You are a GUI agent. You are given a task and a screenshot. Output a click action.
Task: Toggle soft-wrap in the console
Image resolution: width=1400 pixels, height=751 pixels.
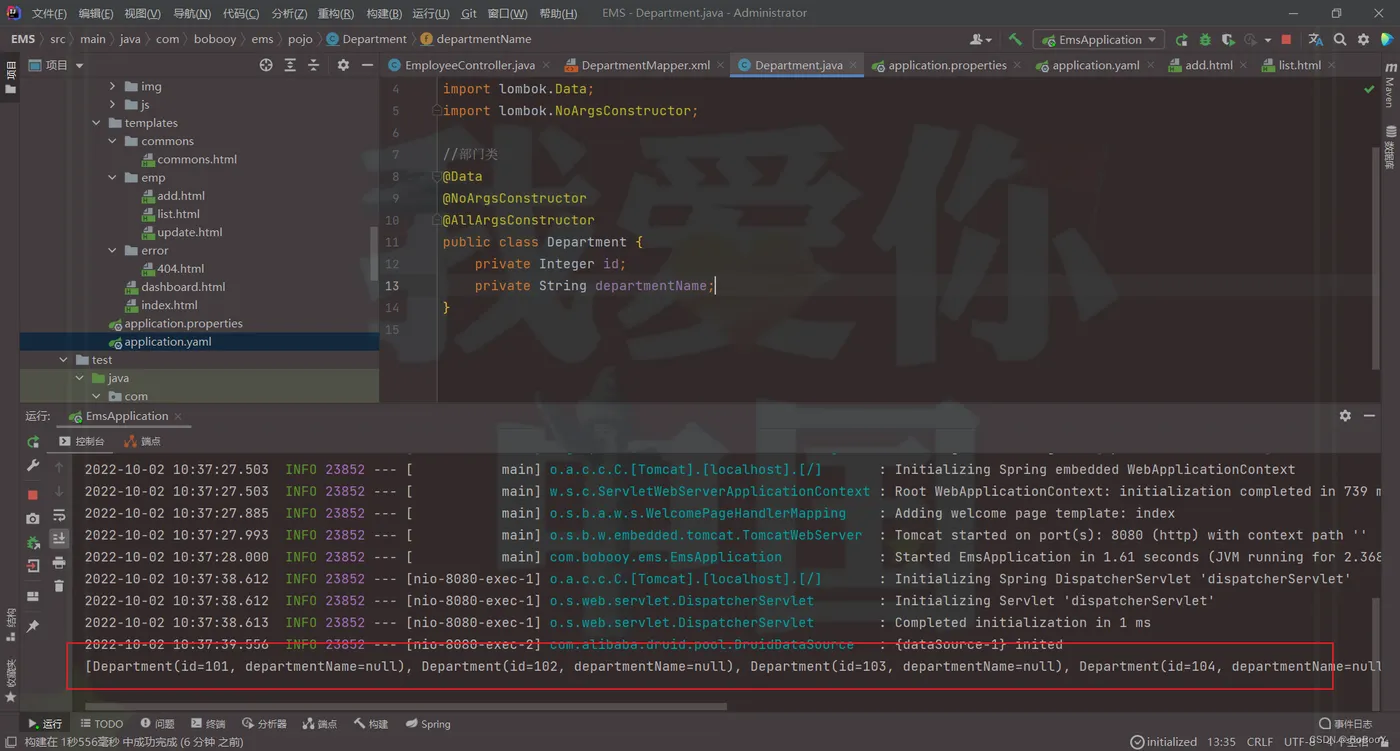pyautogui.click(x=59, y=516)
